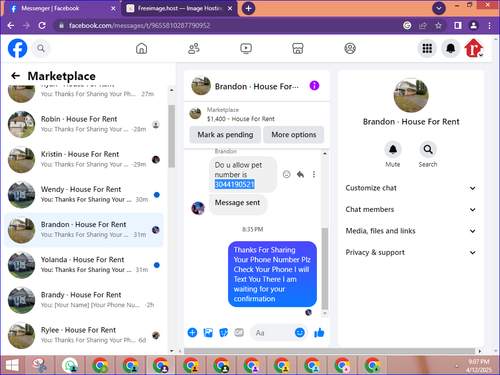500x375 pixels.
Task: Bookmark this page with the star icon
Action: (x=438, y=25)
